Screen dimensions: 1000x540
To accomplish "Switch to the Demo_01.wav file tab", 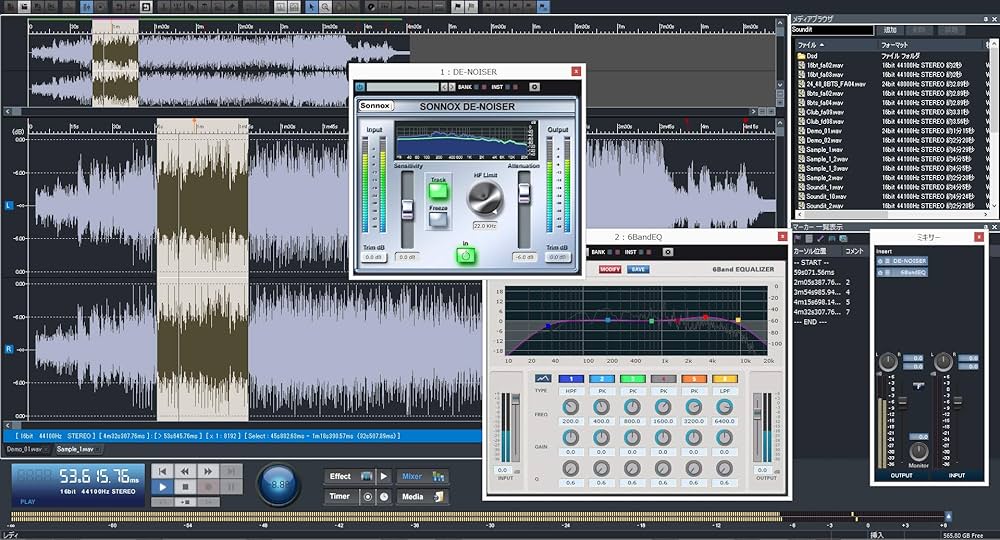I will pyautogui.click(x=25, y=449).
